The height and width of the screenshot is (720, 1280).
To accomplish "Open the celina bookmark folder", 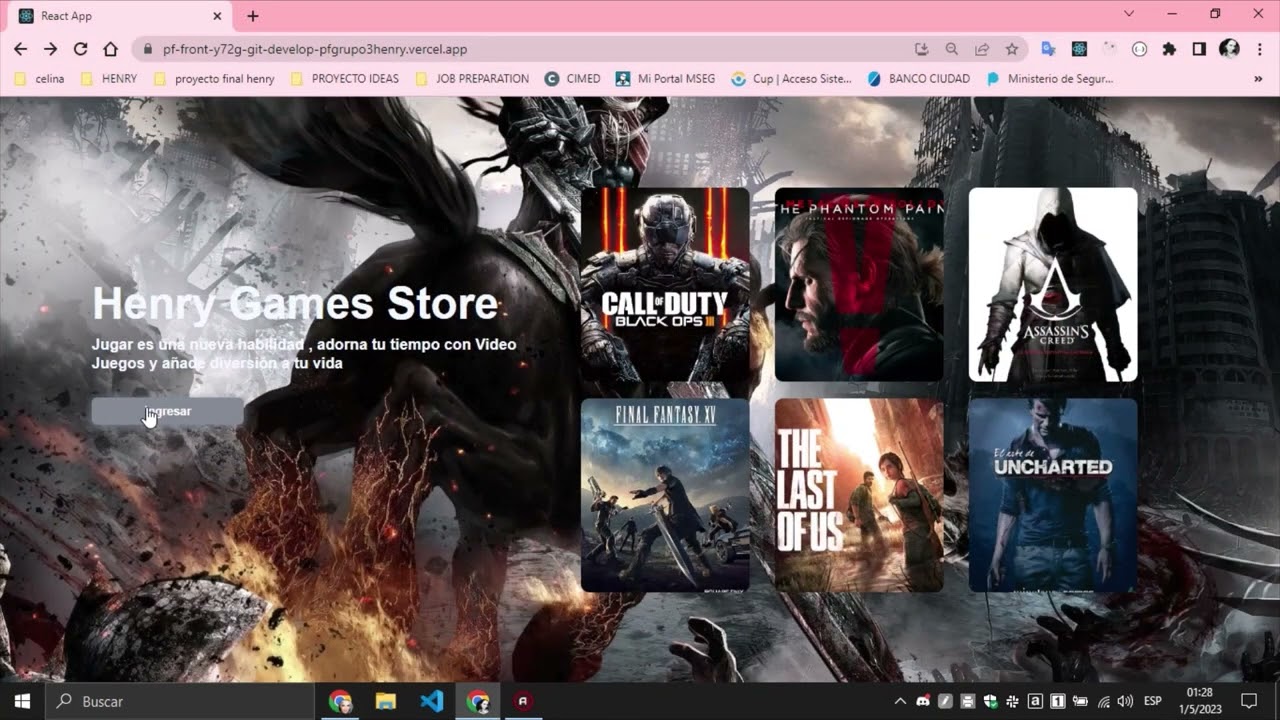I will tap(40, 78).
